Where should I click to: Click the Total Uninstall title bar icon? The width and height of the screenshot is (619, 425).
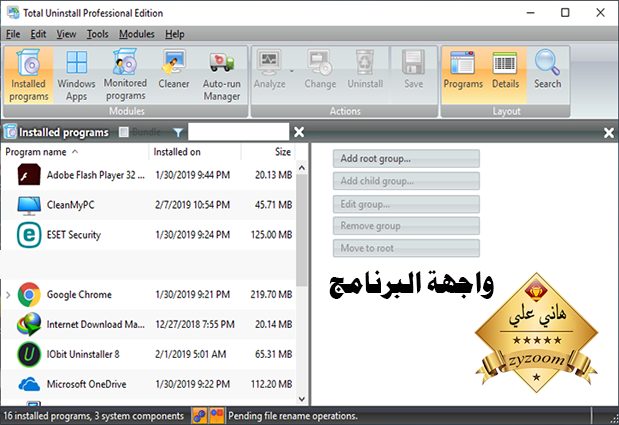pos(13,13)
